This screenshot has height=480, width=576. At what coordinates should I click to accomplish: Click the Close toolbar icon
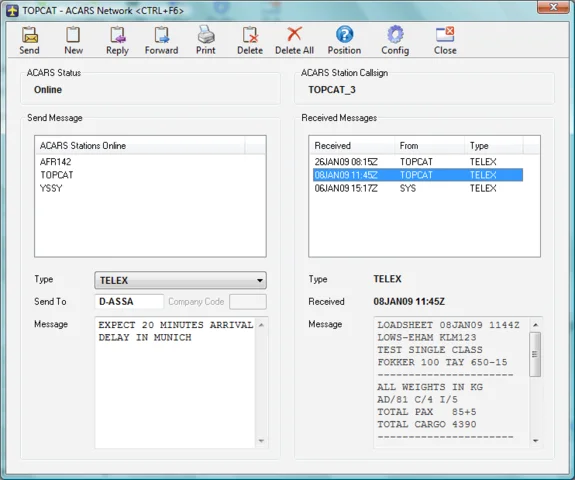(x=445, y=40)
